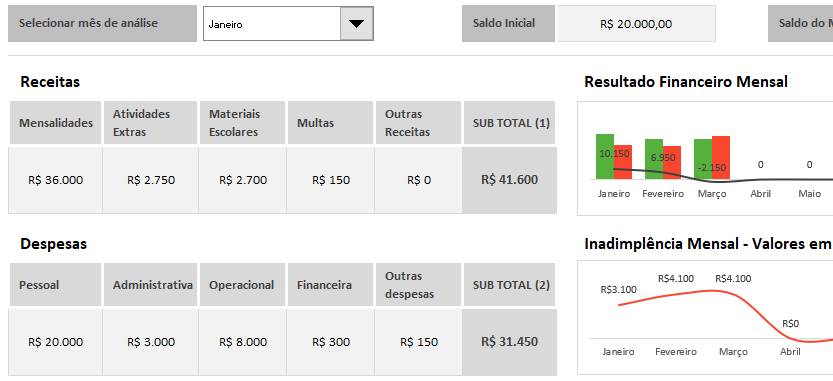This screenshot has height=381, width=833.
Task: Click the green Janeiro bar in chart
Action: (605, 156)
